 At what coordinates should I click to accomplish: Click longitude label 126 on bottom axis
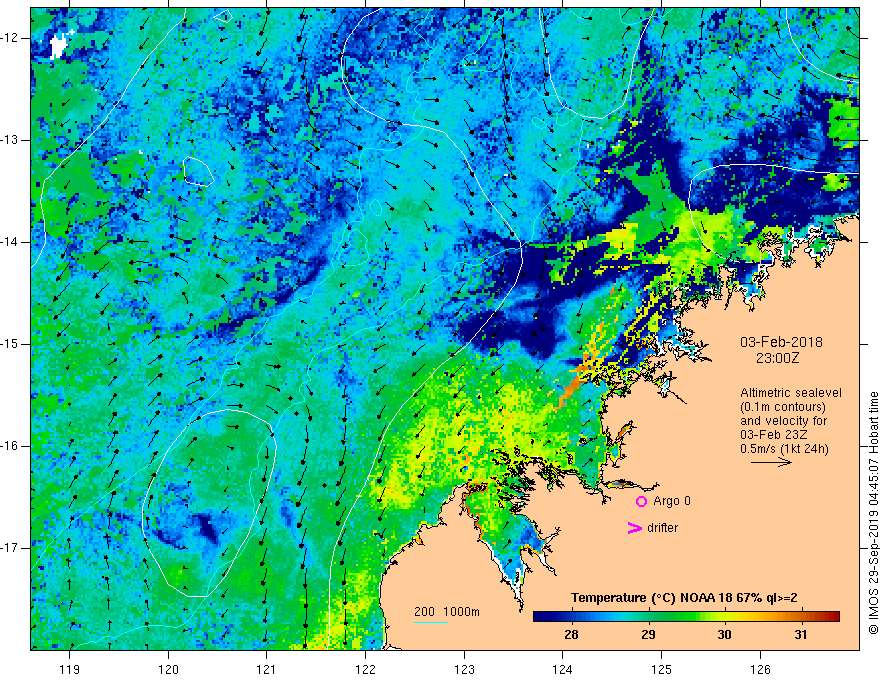pyautogui.click(x=760, y=669)
